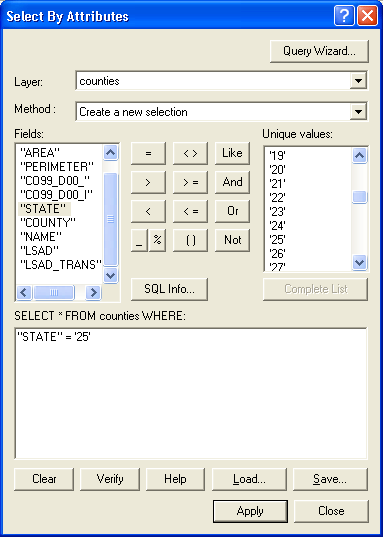Viewport: 383px width, 537px height.
Task: Click the Fields vertical scrollbar thumb
Action: (x=110, y=219)
